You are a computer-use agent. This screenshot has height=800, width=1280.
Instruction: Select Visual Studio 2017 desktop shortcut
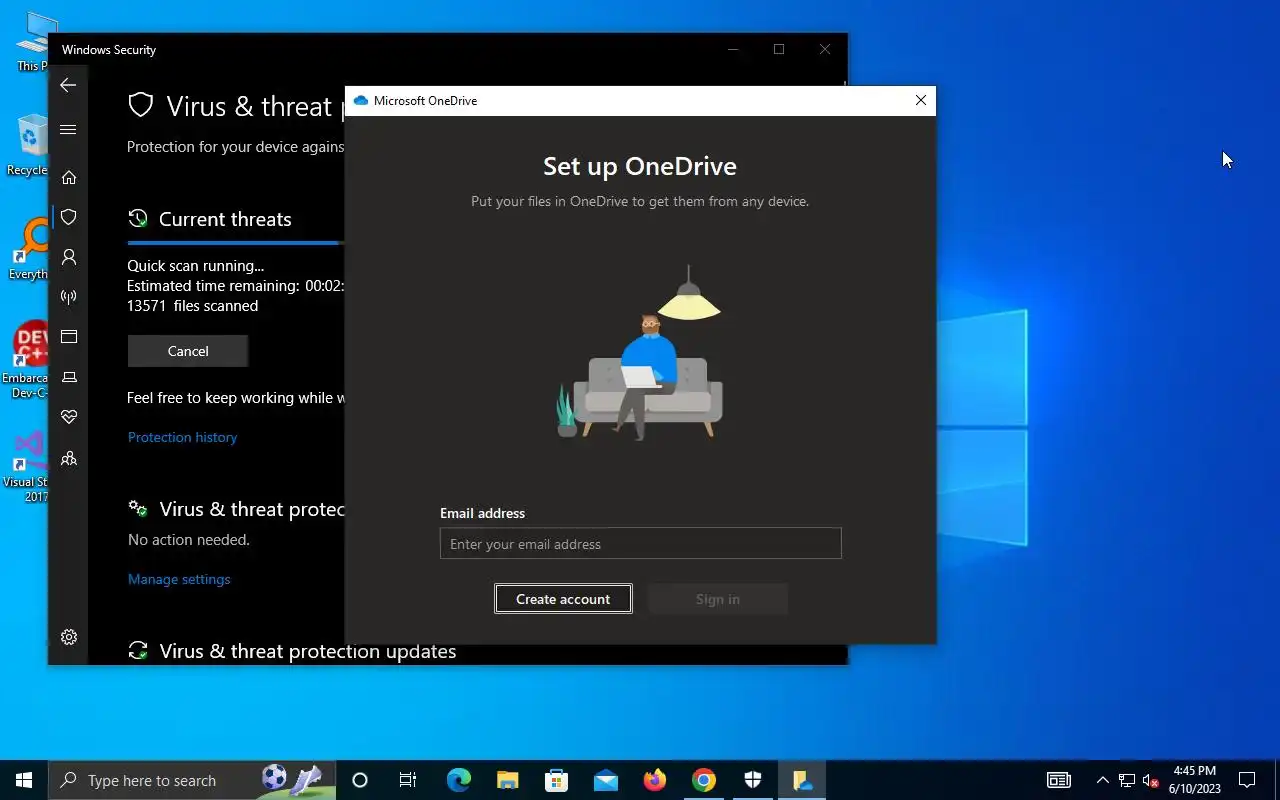coord(25,466)
